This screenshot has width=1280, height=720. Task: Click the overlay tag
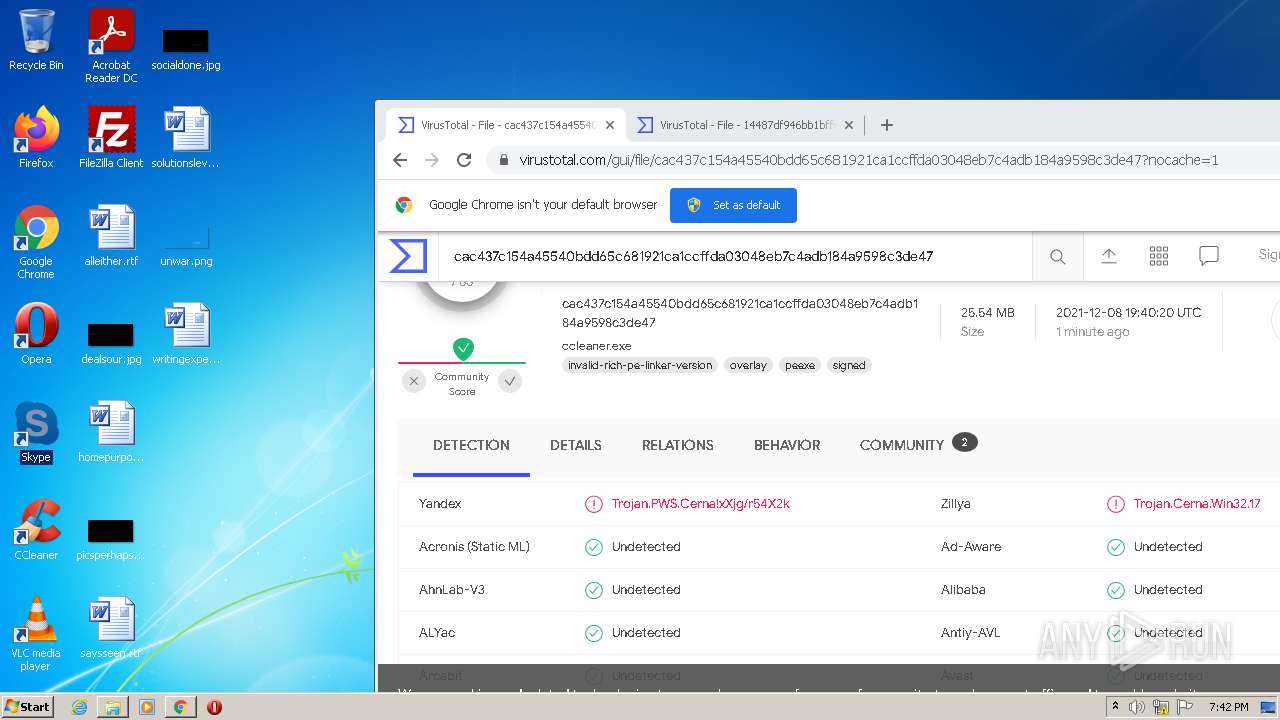pyautogui.click(x=748, y=365)
